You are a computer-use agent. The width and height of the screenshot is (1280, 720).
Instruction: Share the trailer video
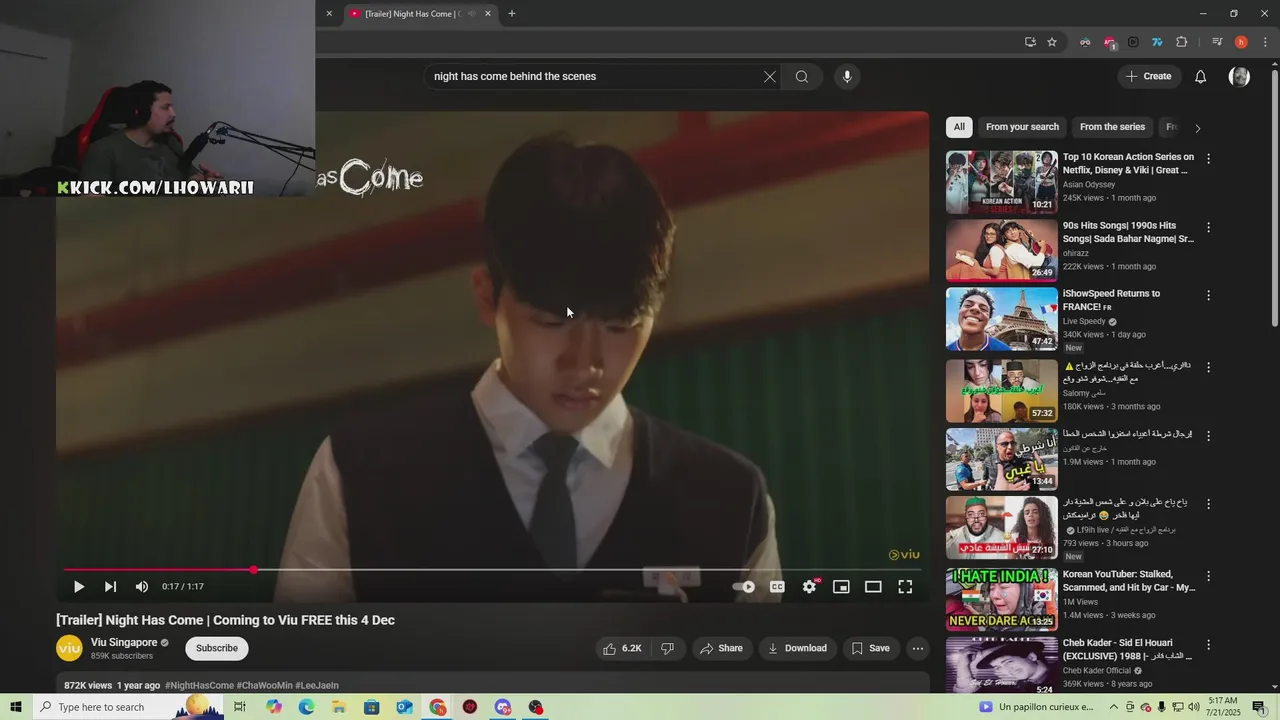pyautogui.click(x=721, y=649)
